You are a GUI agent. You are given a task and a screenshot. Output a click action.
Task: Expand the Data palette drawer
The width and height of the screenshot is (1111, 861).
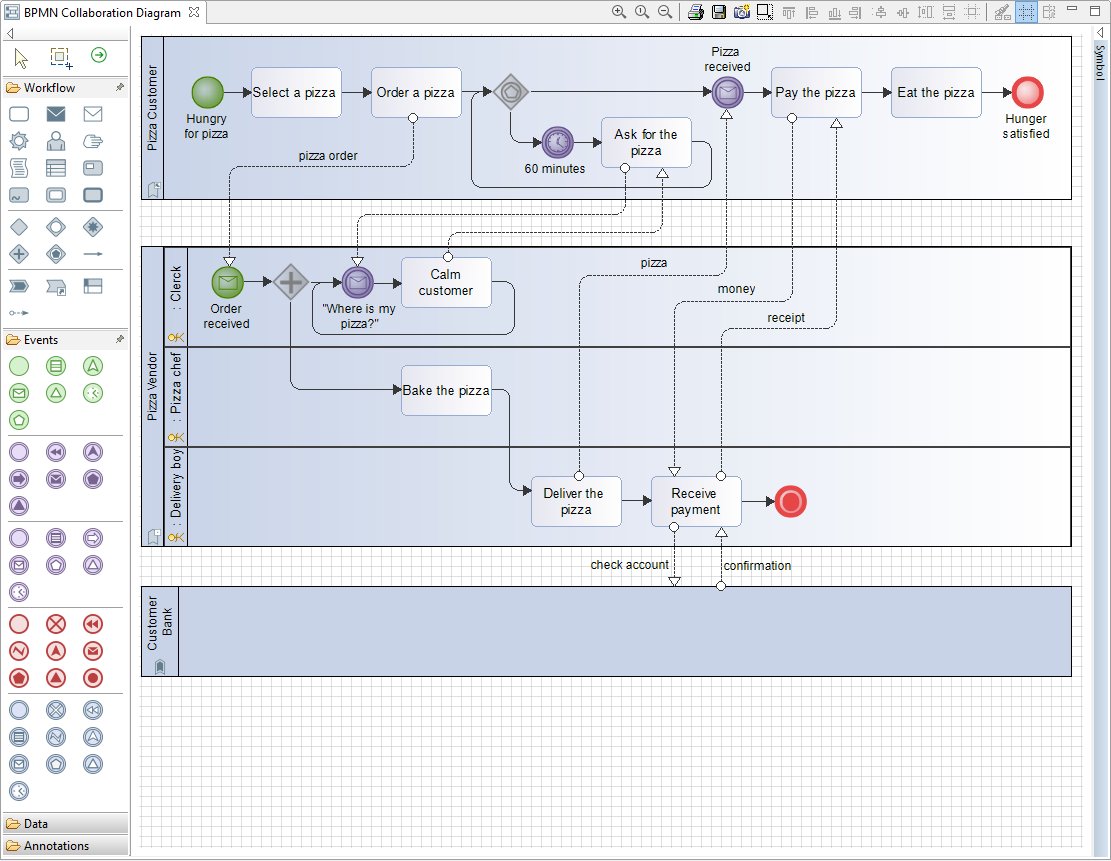tap(65, 823)
